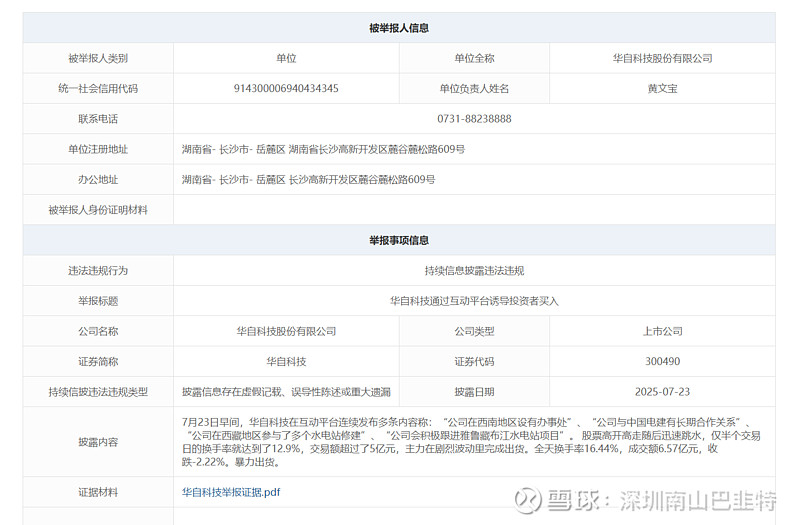Select the date 2025-07-23
Viewport: 800px width, 525px height.
click(x=663, y=392)
